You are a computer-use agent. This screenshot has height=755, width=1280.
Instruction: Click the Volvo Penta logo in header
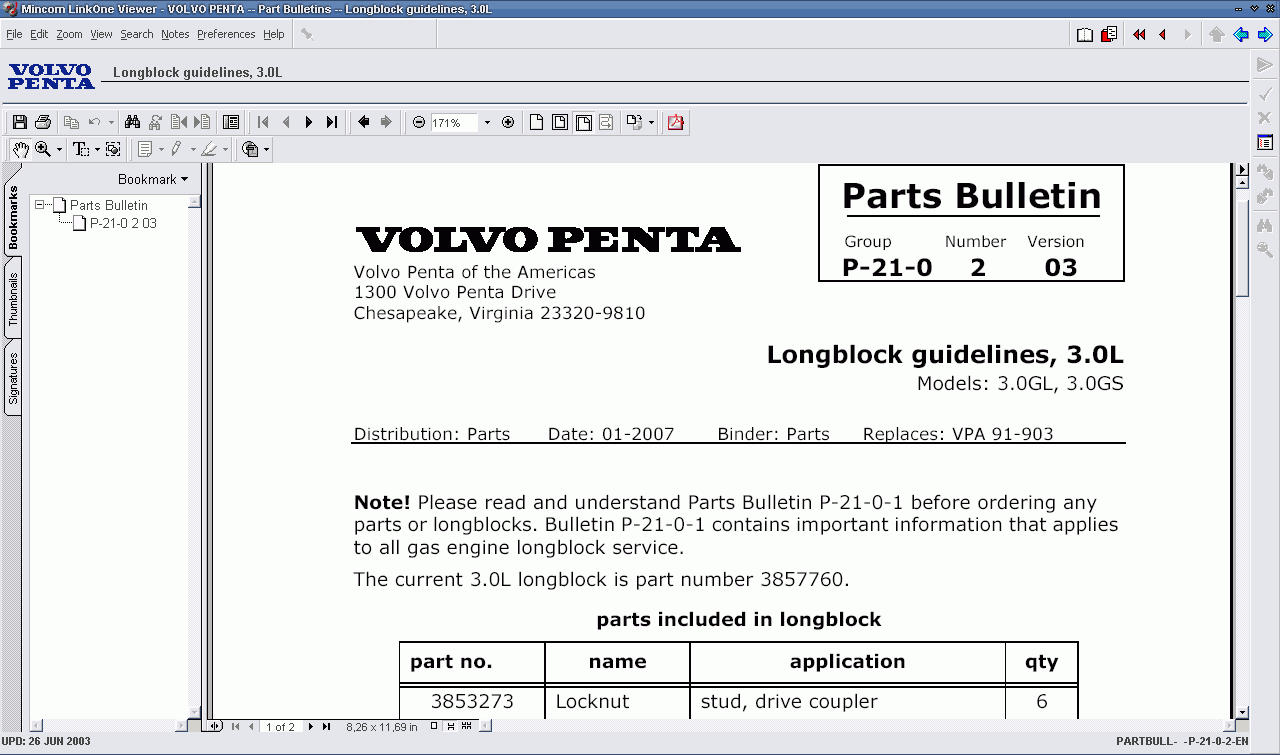point(51,76)
